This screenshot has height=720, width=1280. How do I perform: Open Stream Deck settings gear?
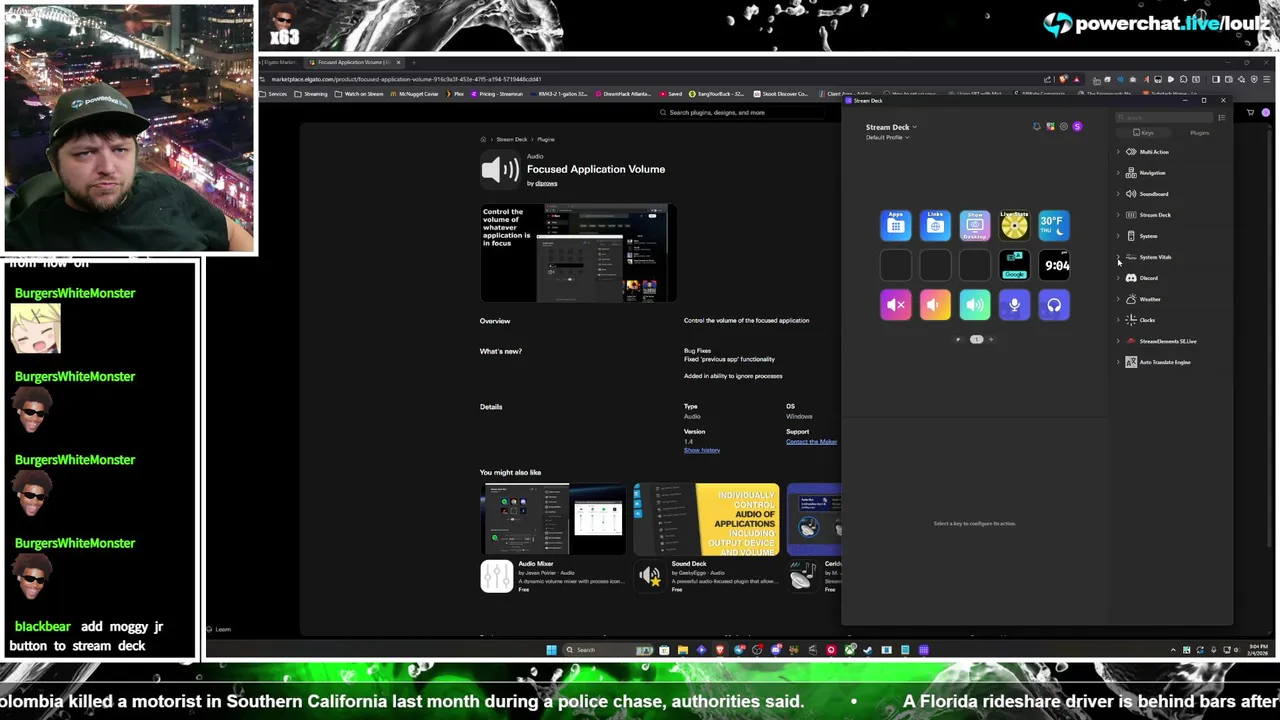pyautogui.click(x=1063, y=127)
